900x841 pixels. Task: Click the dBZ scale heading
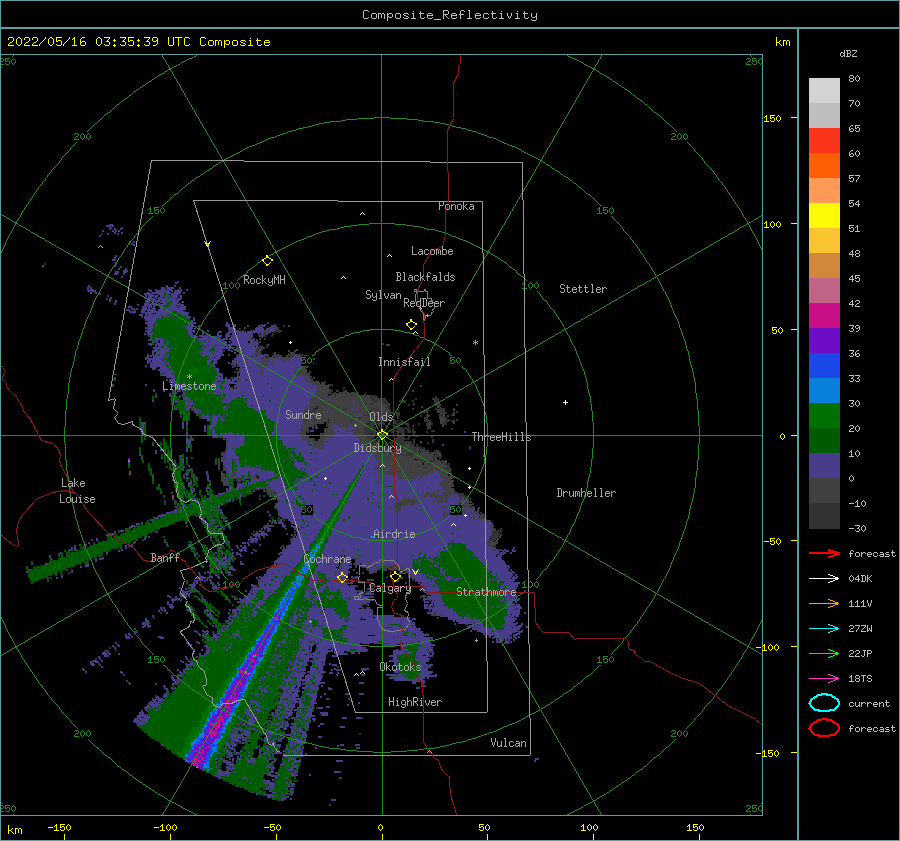(848, 53)
